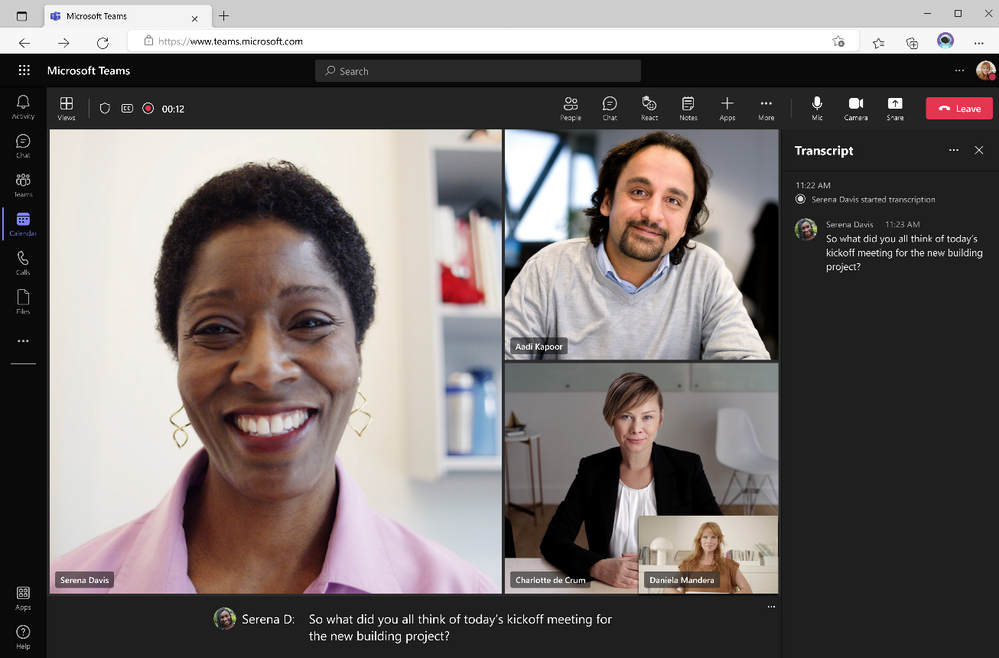Open Activity in the left sidebar
Image resolution: width=999 pixels, height=658 pixels.
23,106
